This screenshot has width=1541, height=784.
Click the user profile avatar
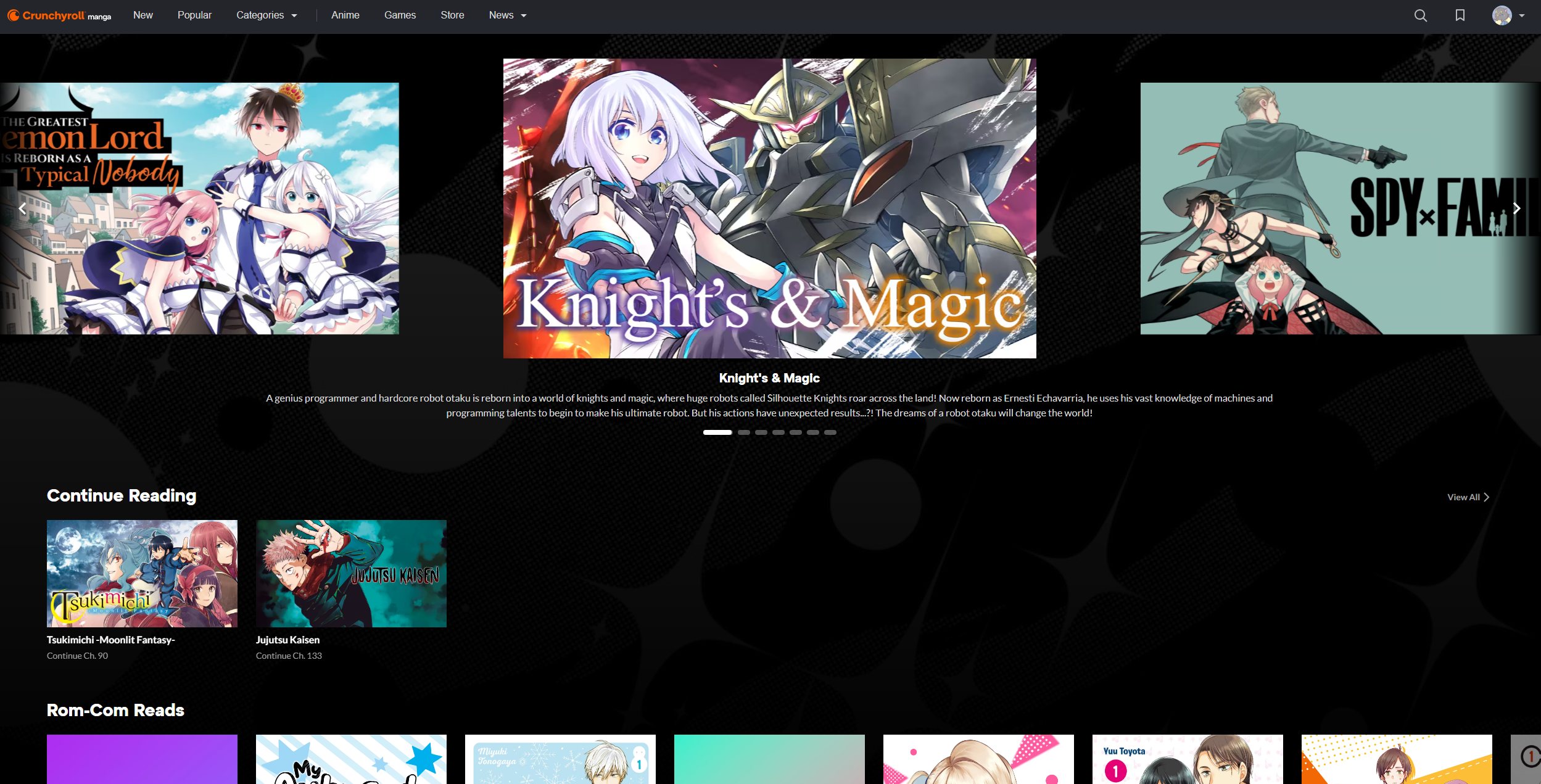coord(1502,15)
